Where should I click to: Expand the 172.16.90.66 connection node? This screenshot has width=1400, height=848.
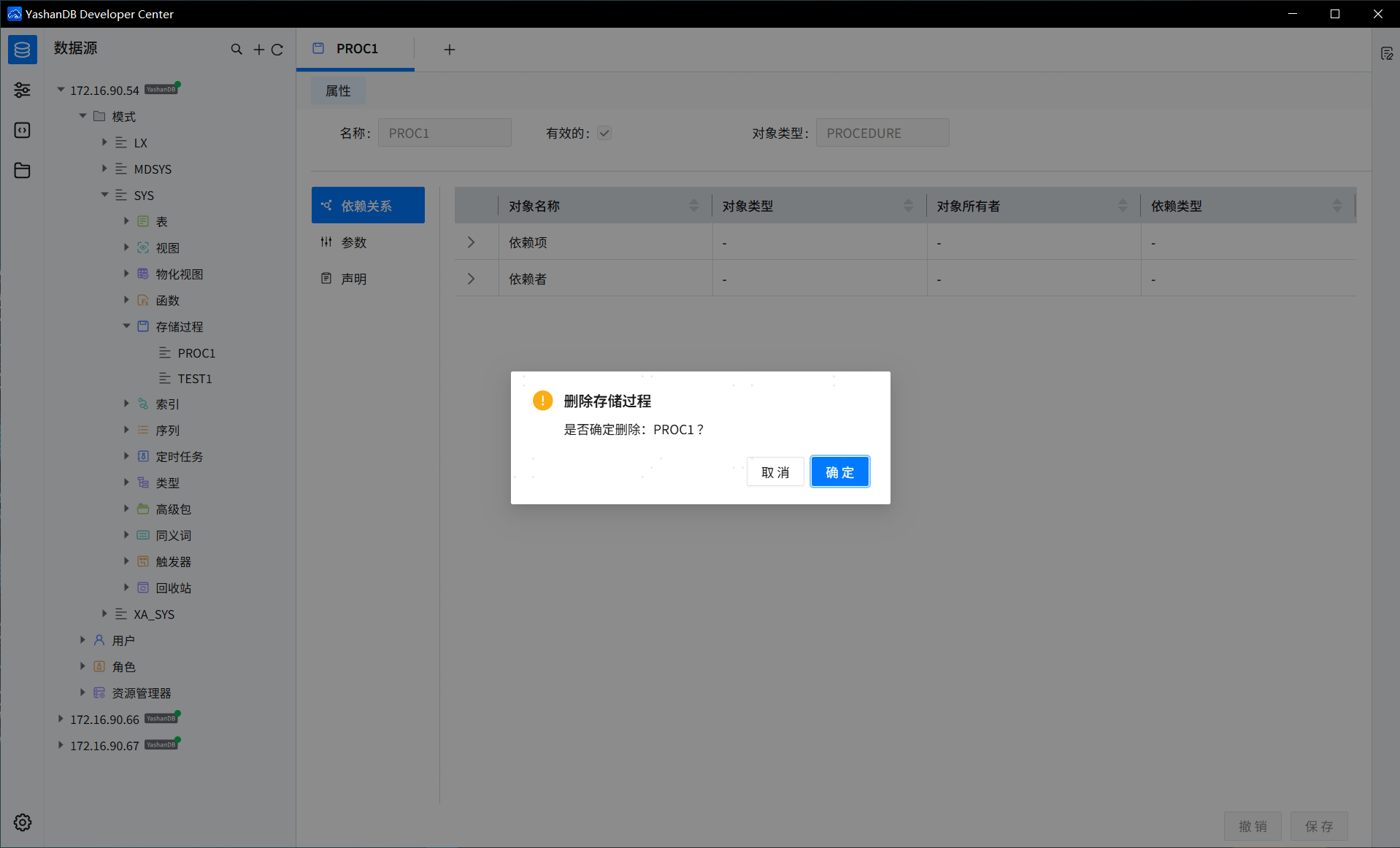coord(61,719)
